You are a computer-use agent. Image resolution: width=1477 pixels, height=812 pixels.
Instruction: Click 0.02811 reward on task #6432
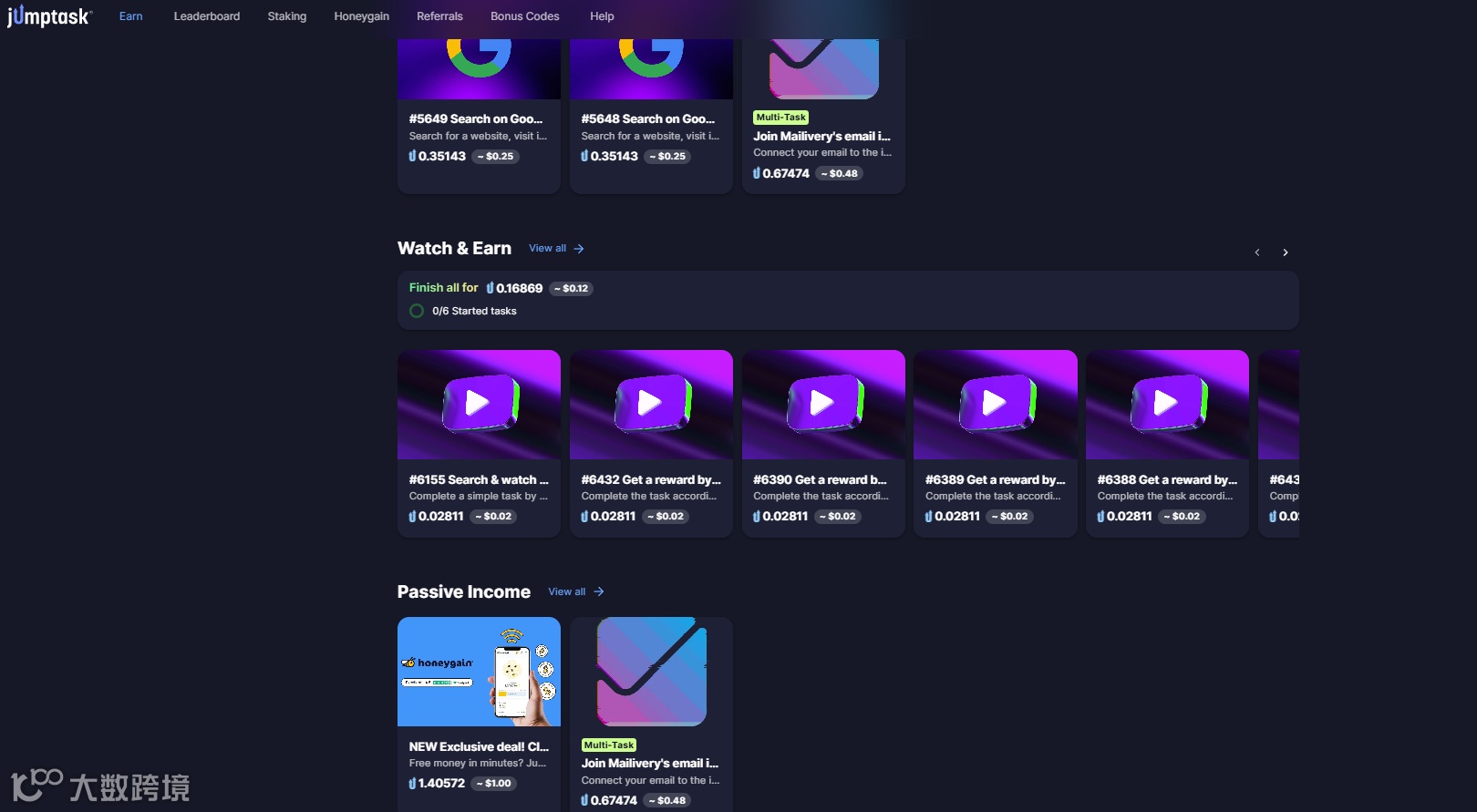point(613,516)
